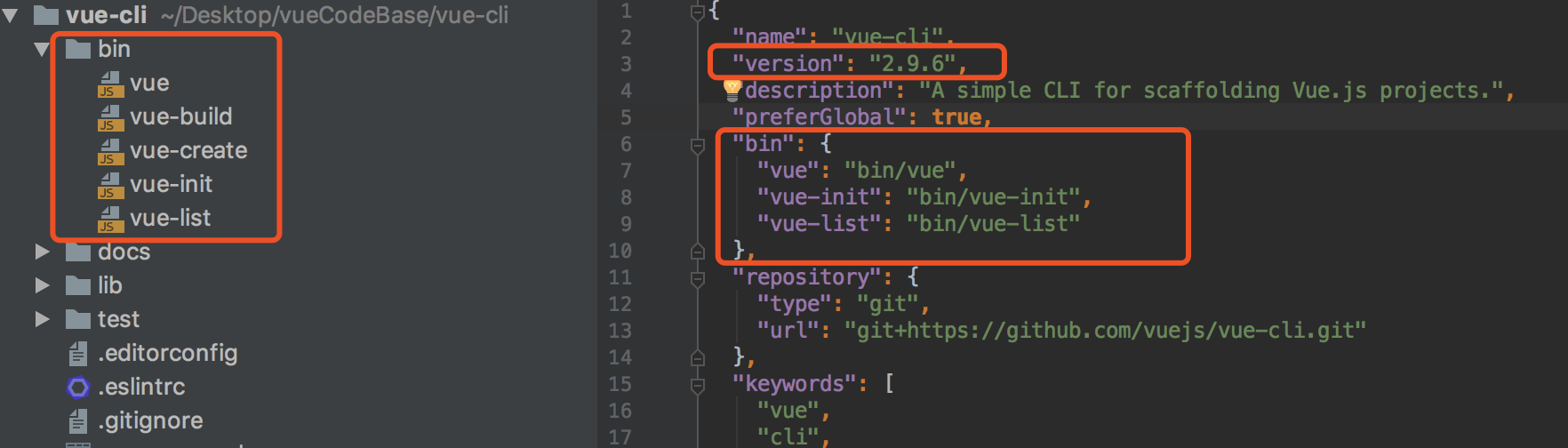Click line number 5 in the gutter
The image size is (1568, 448).
click(626, 117)
